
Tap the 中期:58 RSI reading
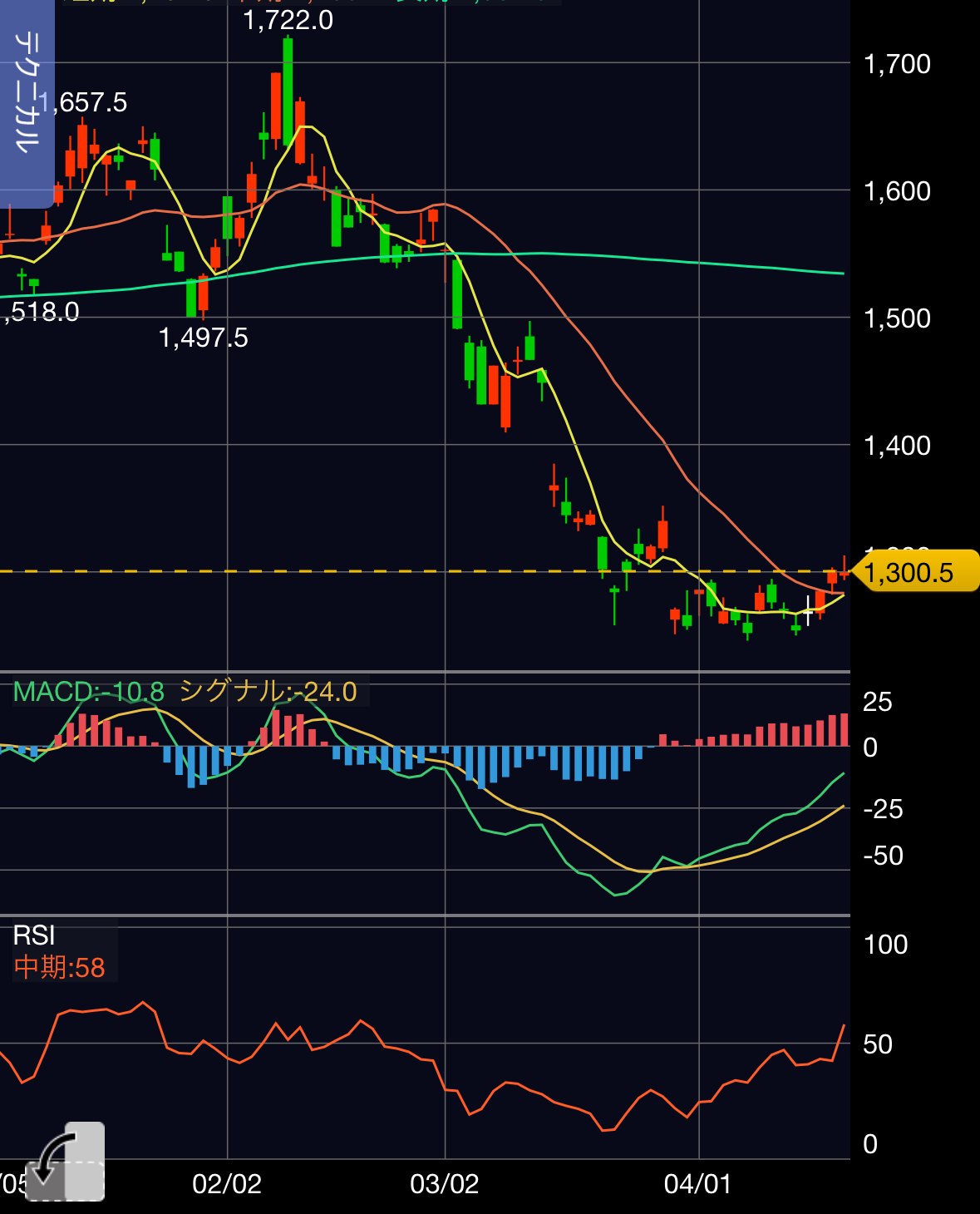pyautogui.click(x=60, y=968)
